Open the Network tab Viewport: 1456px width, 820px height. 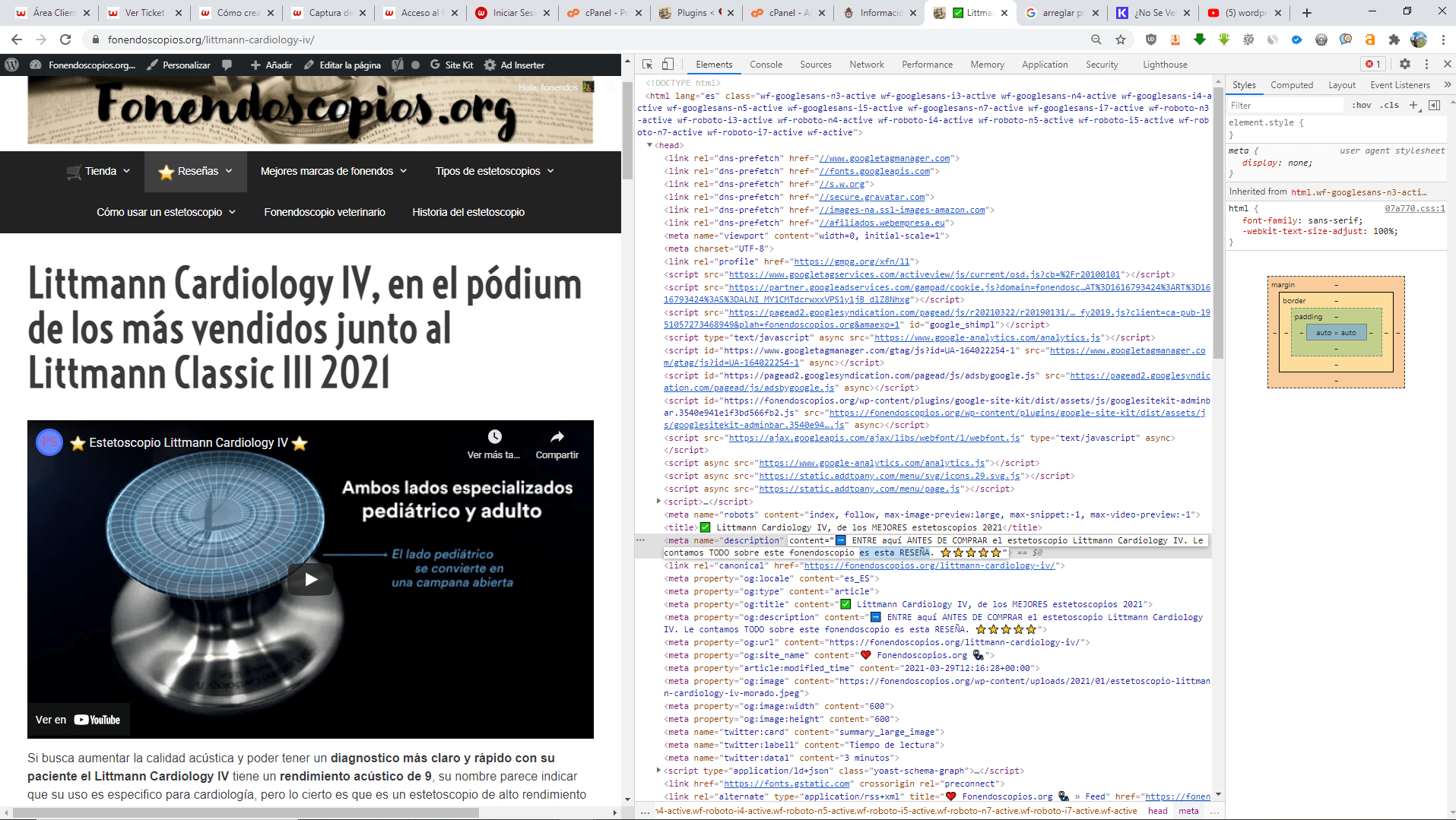pyautogui.click(x=867, y=65)
